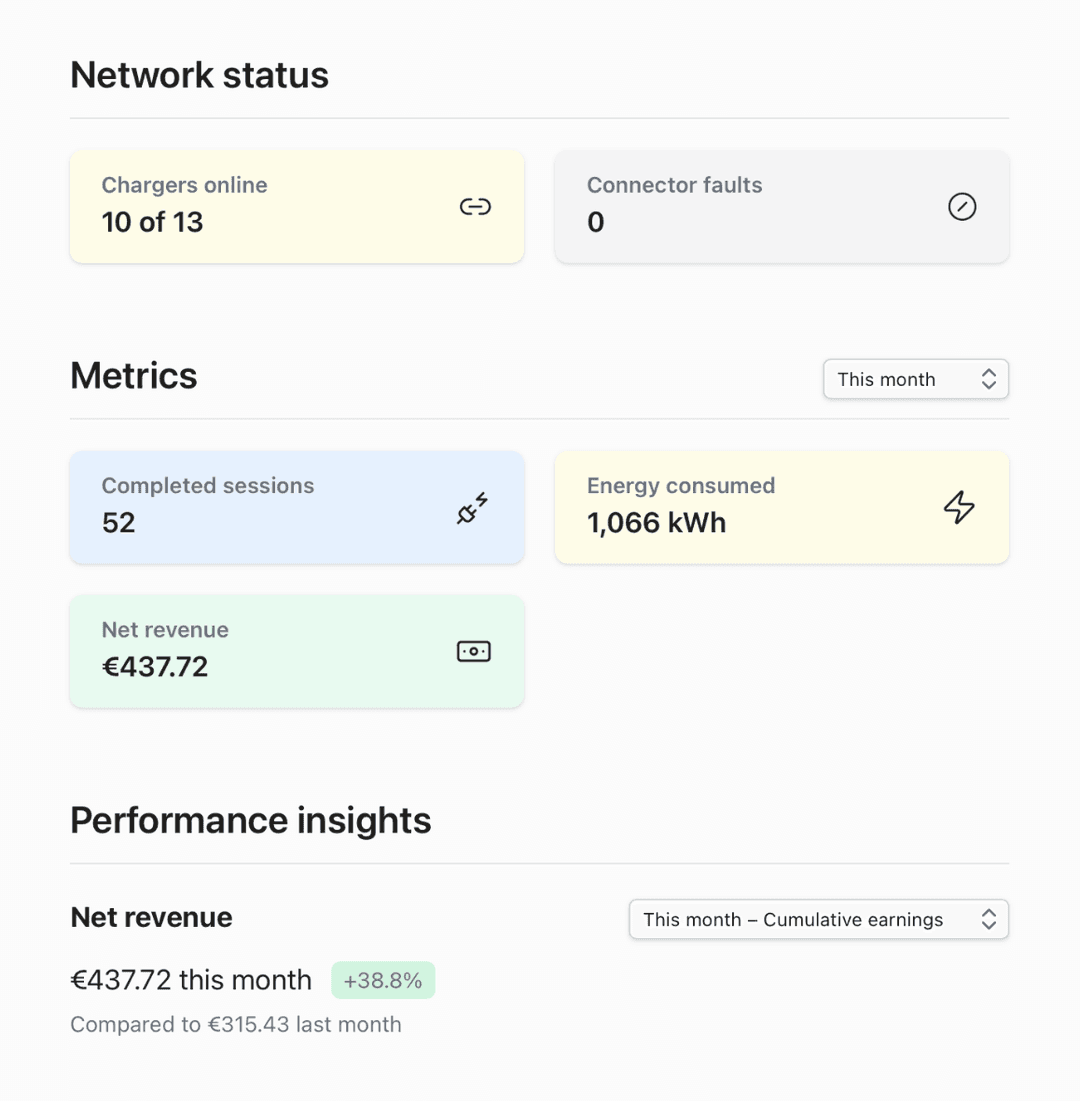The height and width of the screenshot is (1101, 1080).
Task: Click the Network status heading
Action: pyautogui.click(x=198, y=74)
